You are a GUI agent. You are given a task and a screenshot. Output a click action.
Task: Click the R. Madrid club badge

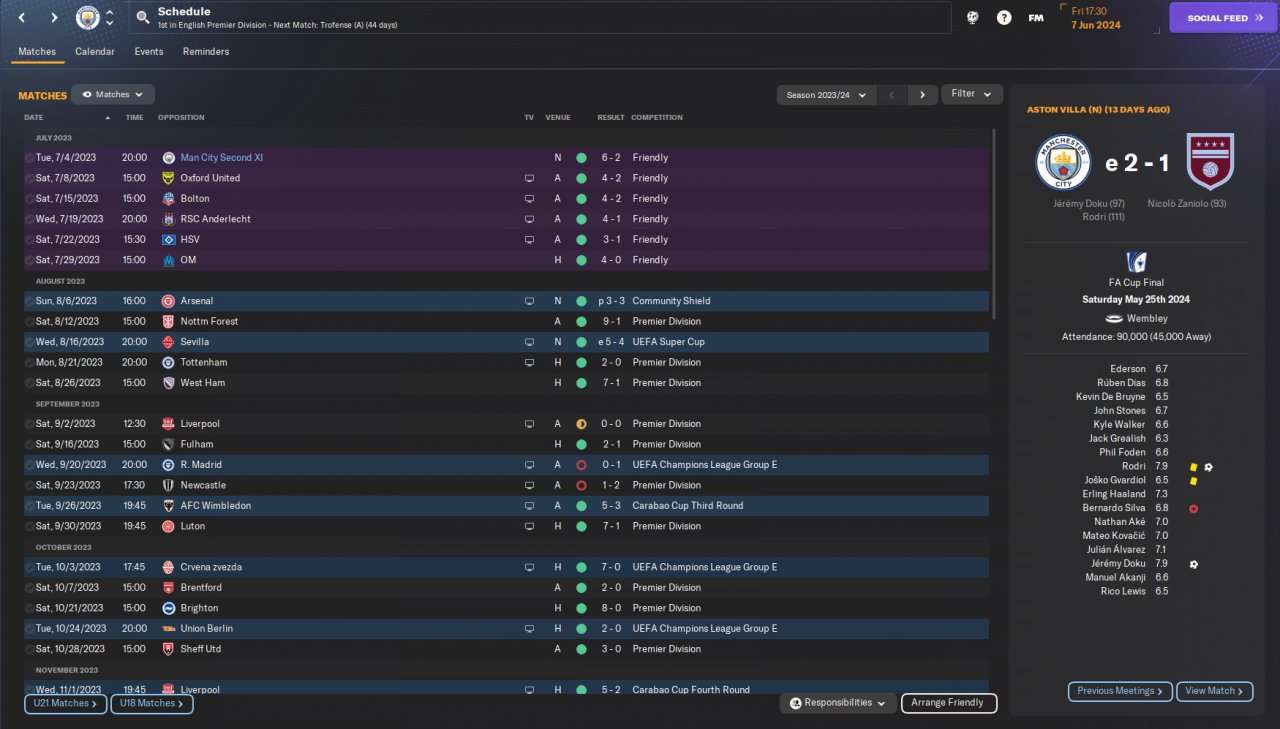point(168,465)
